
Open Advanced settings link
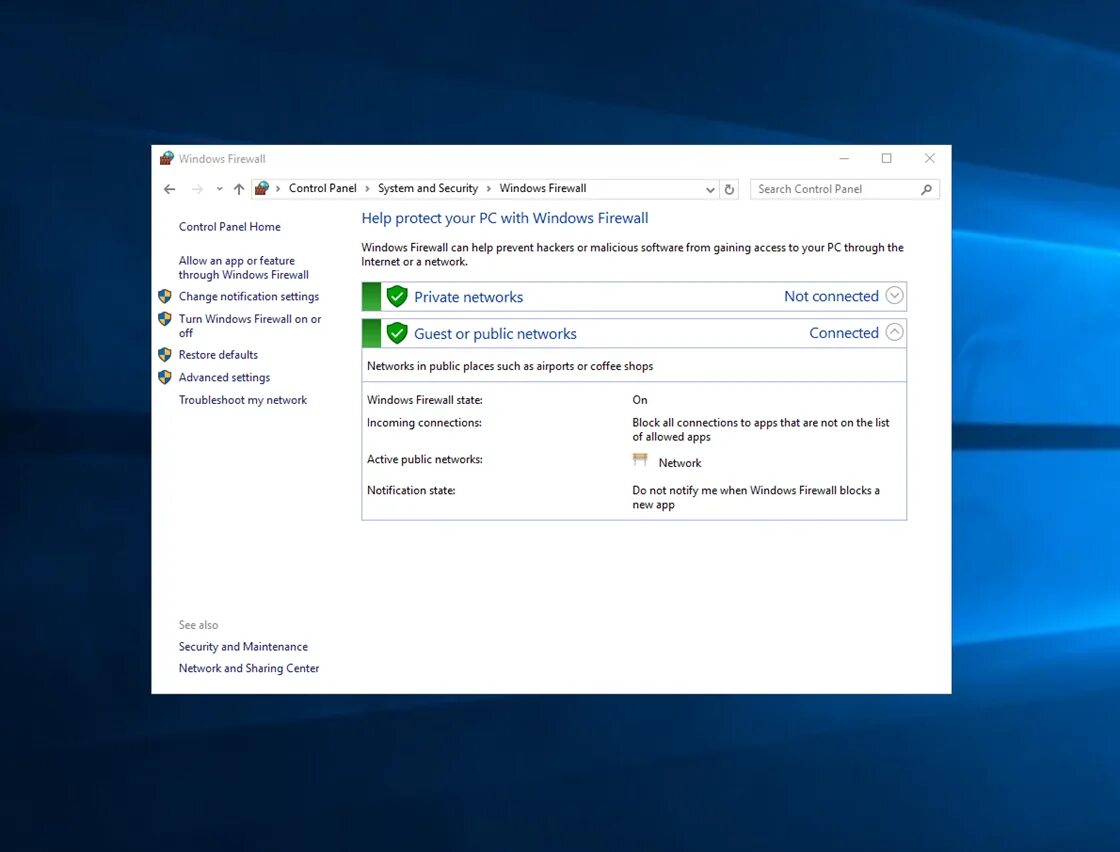click(224, 378)
